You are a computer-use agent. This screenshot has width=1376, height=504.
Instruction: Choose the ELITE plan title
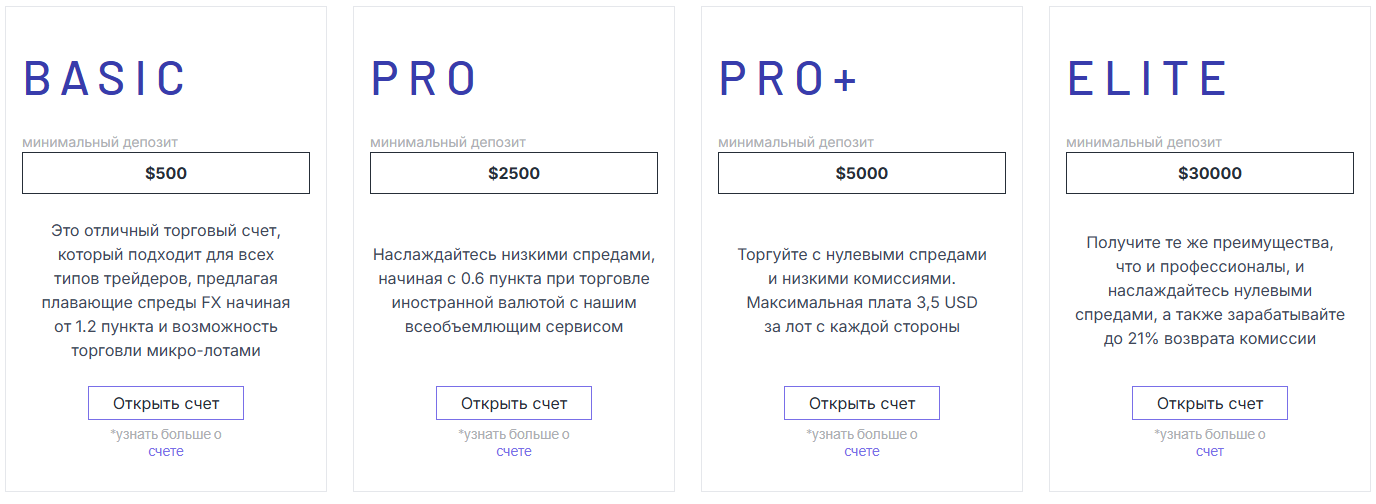click(x=1148, y=79)
